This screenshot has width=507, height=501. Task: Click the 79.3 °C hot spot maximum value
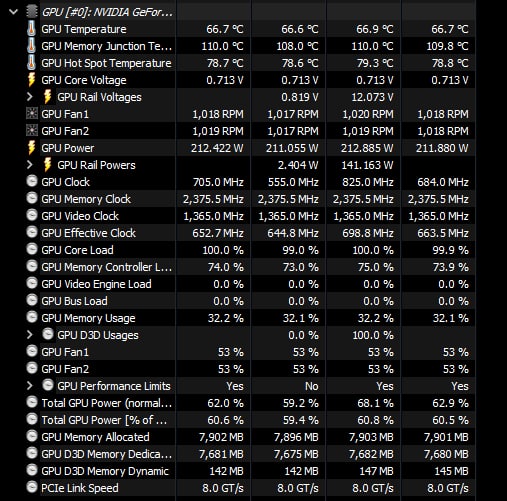pyautogui.click(x=375, y=63)
